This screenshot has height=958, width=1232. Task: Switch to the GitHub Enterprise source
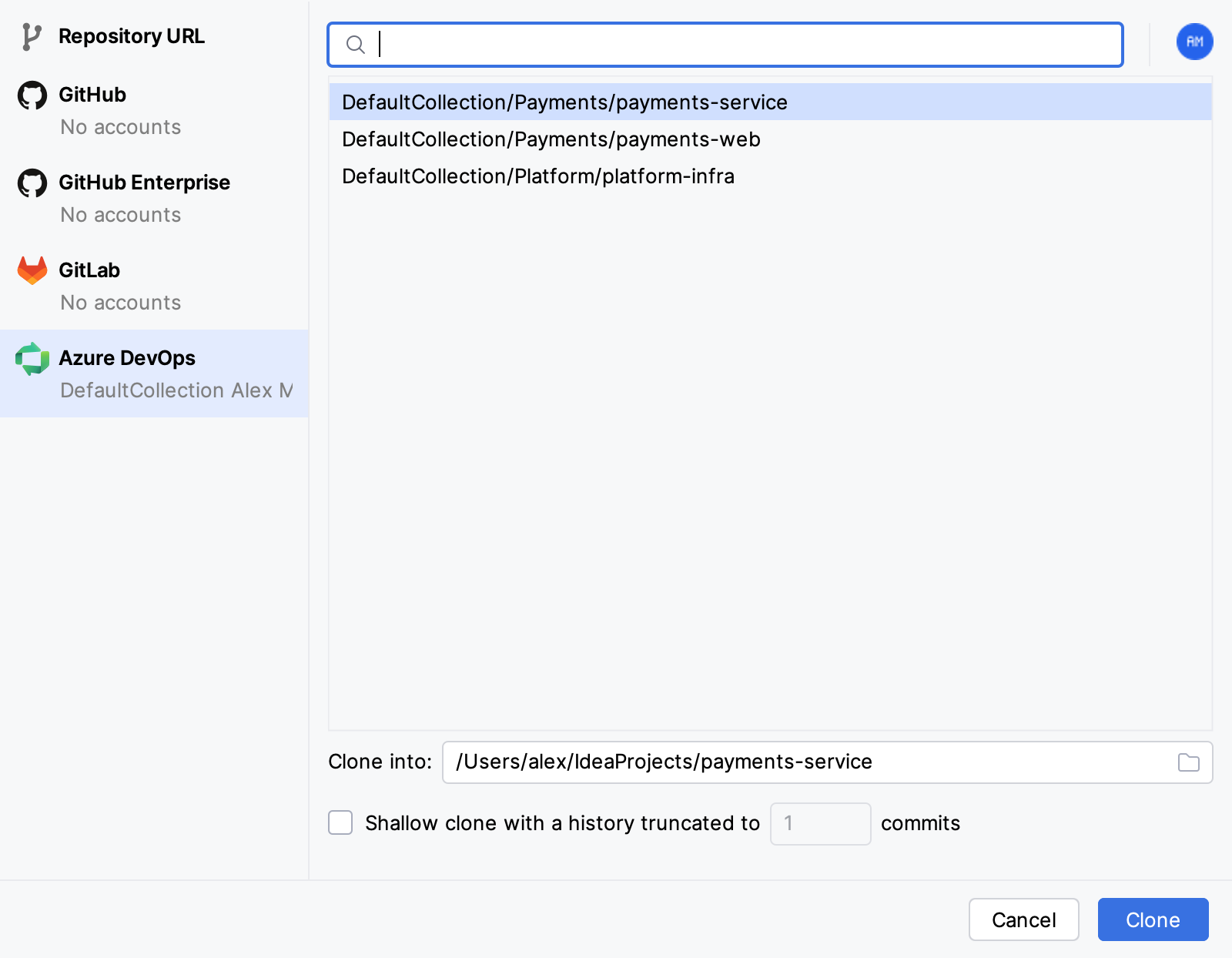[x=154, y=198]
